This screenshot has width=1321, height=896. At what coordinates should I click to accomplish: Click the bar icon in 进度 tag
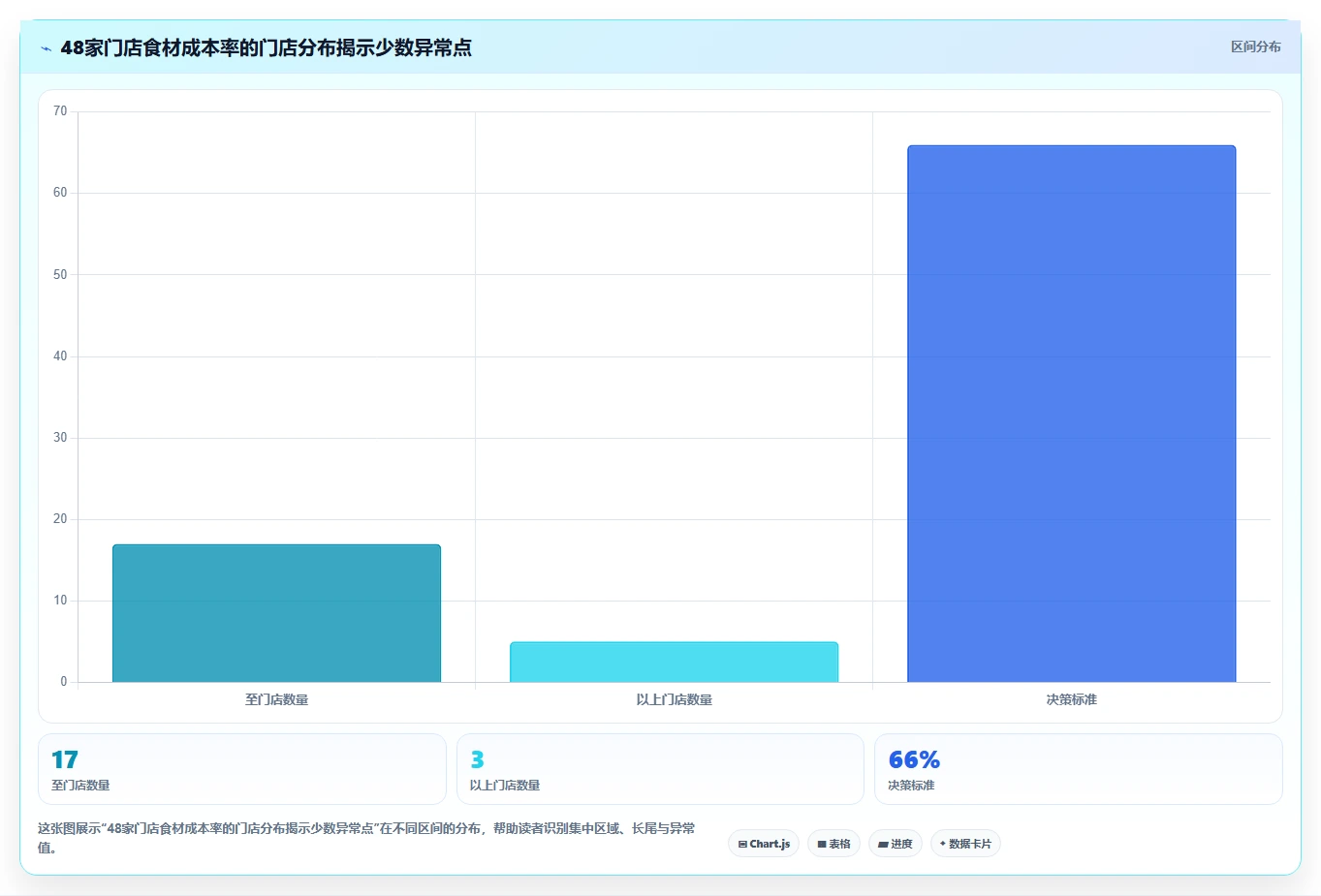[883, 845]
